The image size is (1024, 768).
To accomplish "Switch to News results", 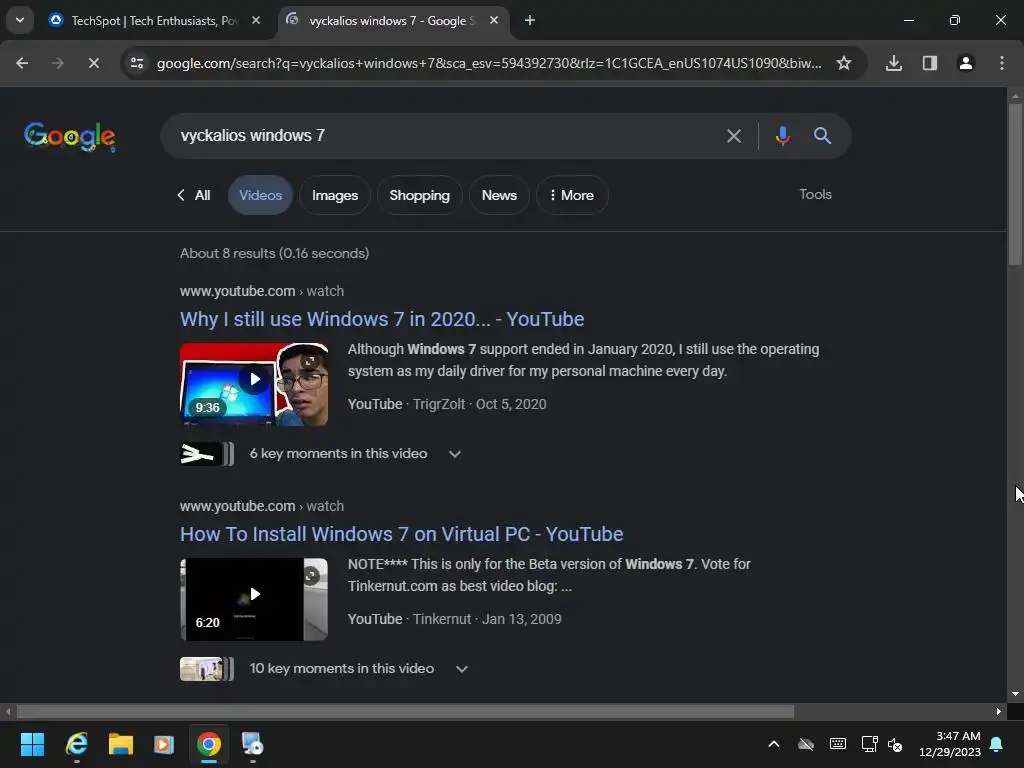I will pos(499,195).
